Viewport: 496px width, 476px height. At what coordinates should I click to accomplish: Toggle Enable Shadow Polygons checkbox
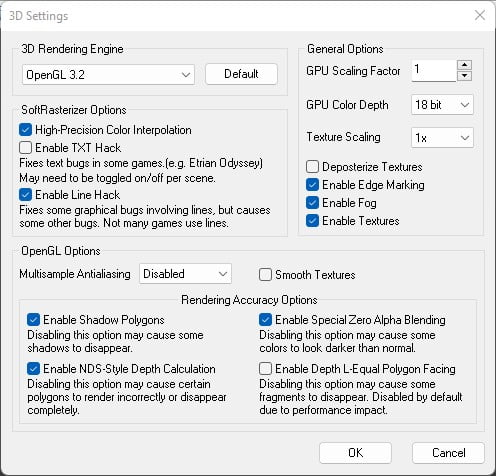(x=33, y=320)
